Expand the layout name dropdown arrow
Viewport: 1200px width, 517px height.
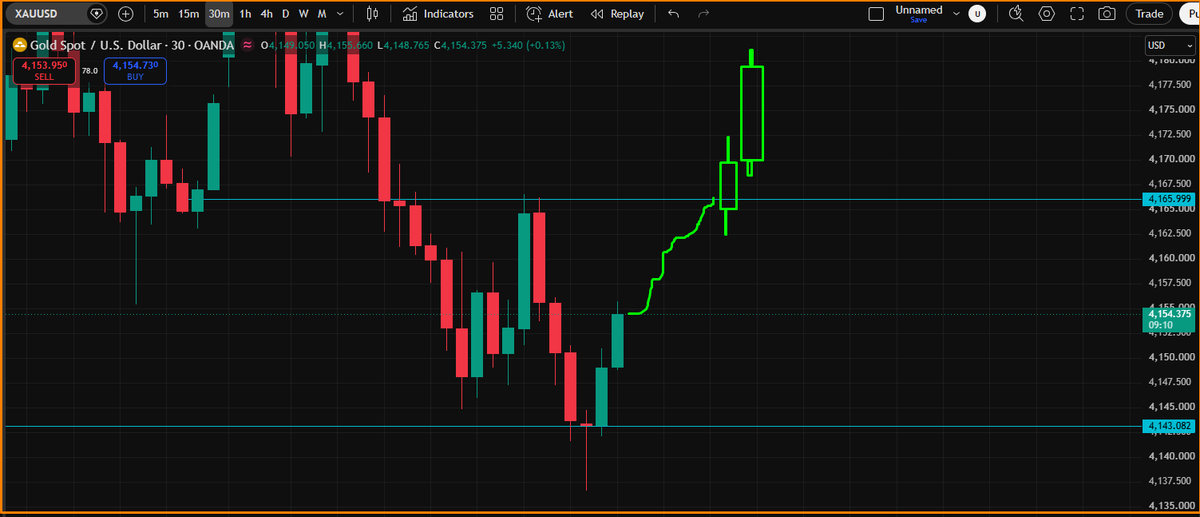956,14
